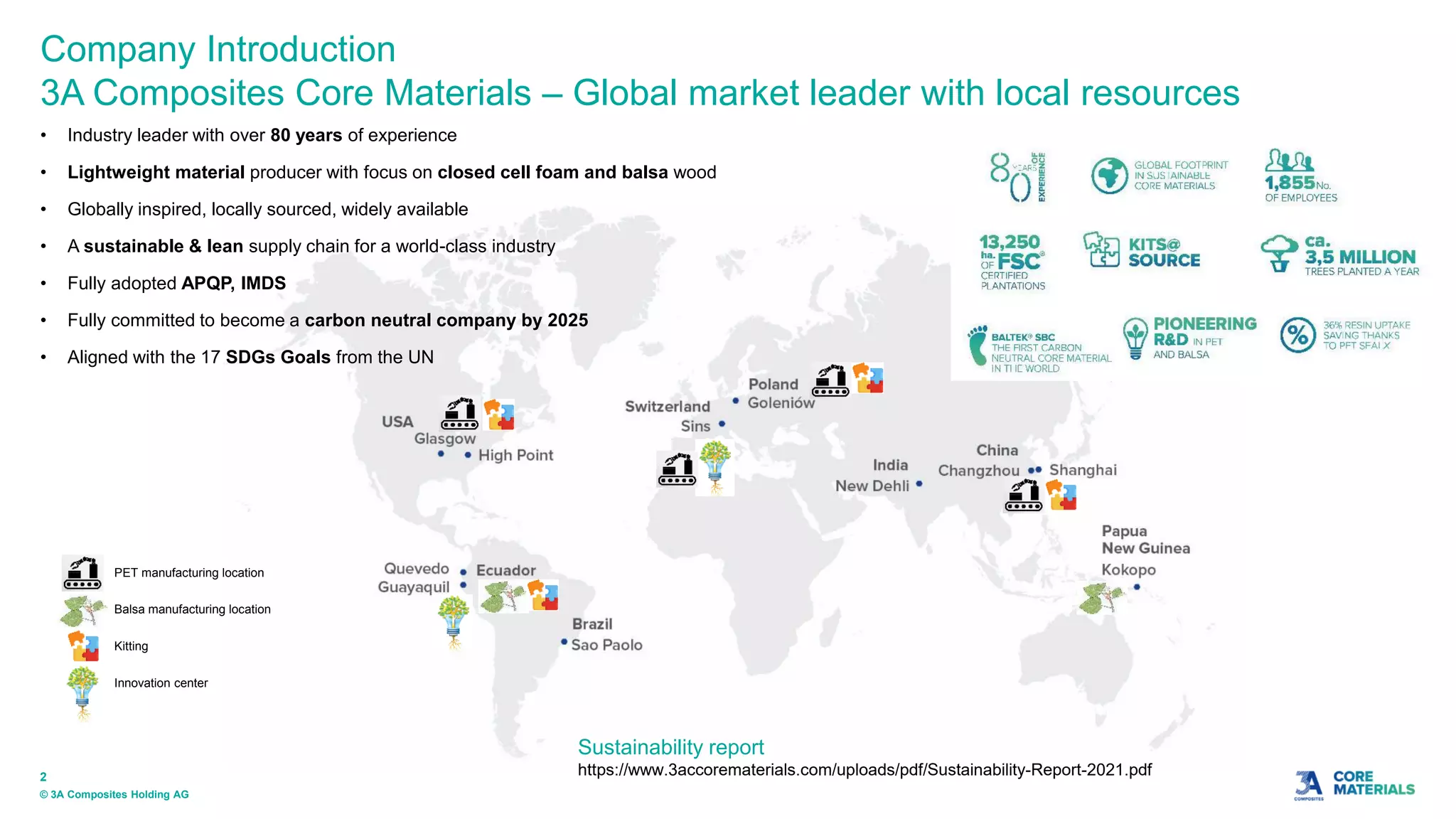Click the 3A Composites Core Materials logo
1456x819 pixels.
pyautogui.click(x=1354, y=785)
